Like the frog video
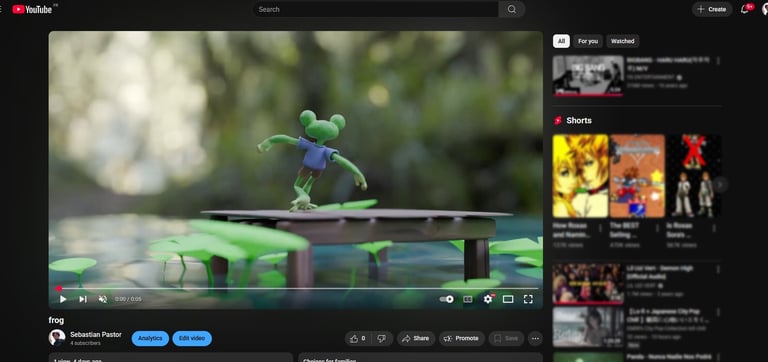The image size is (768, 362). (358, 338)
